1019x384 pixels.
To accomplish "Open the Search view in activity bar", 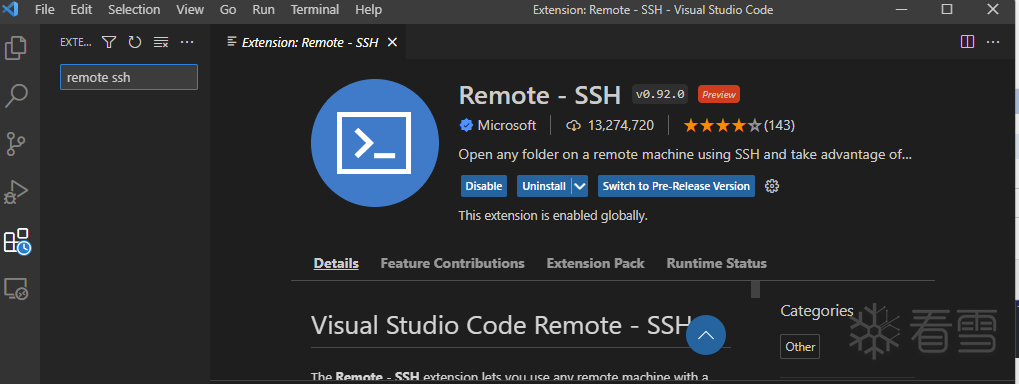I will (x=16, y=96).
